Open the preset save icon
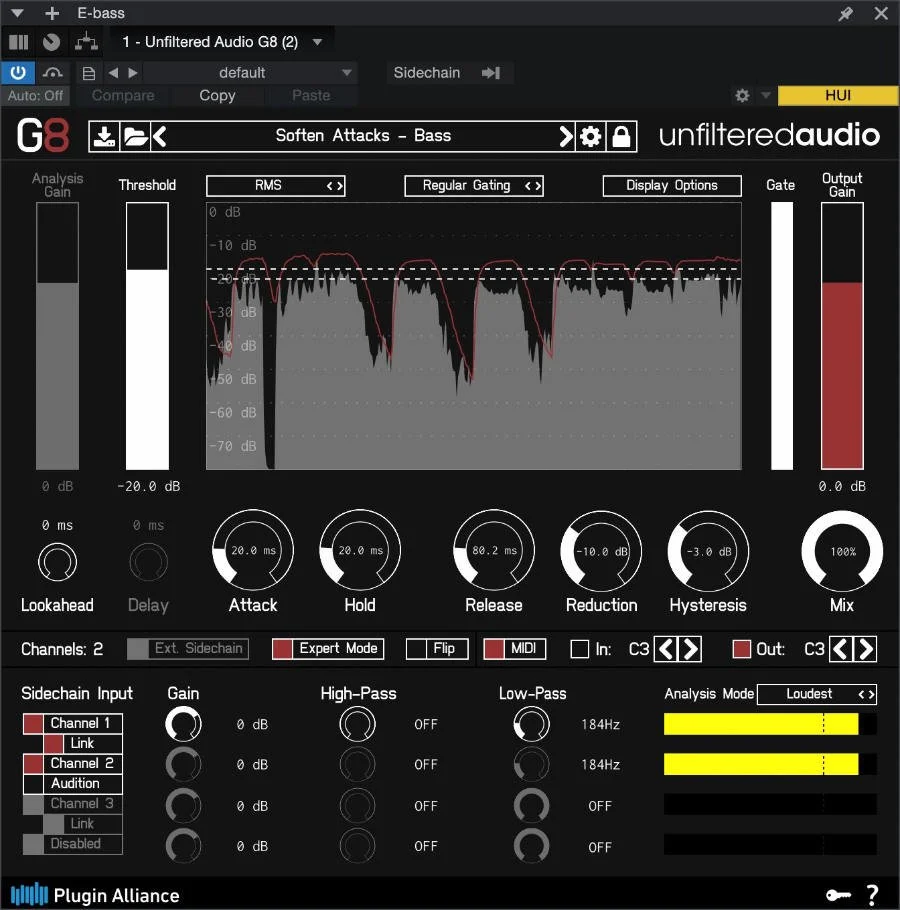900x910 pixels. (104, 135)
